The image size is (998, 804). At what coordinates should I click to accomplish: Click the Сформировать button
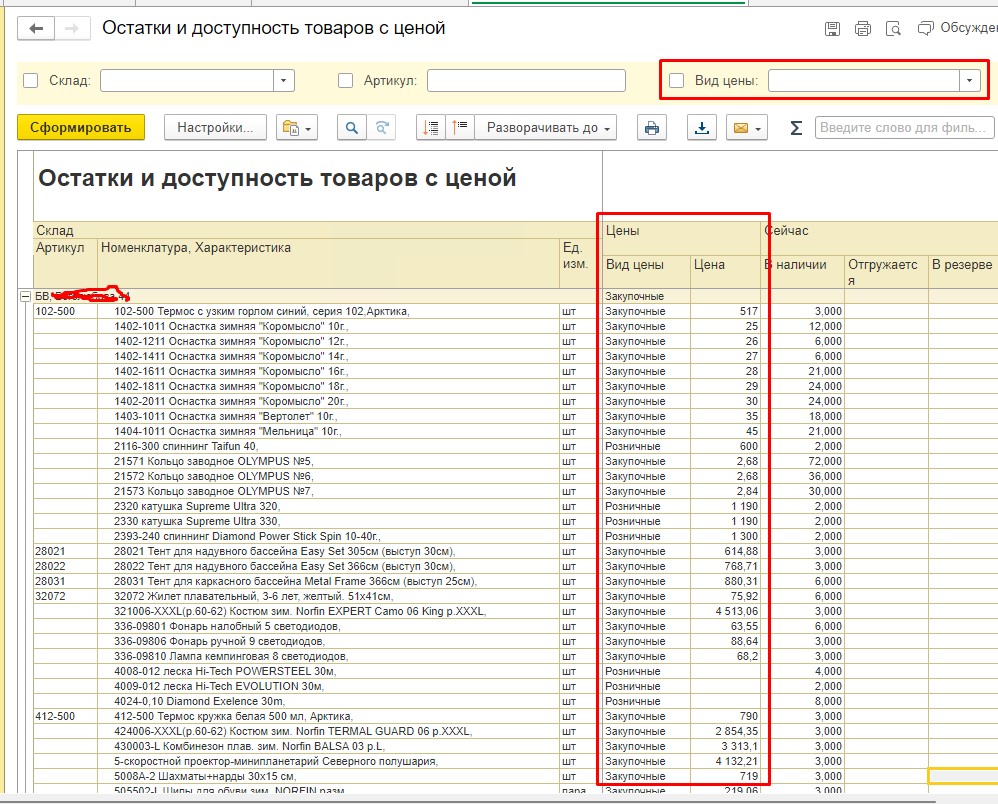[x=81, y=128]
